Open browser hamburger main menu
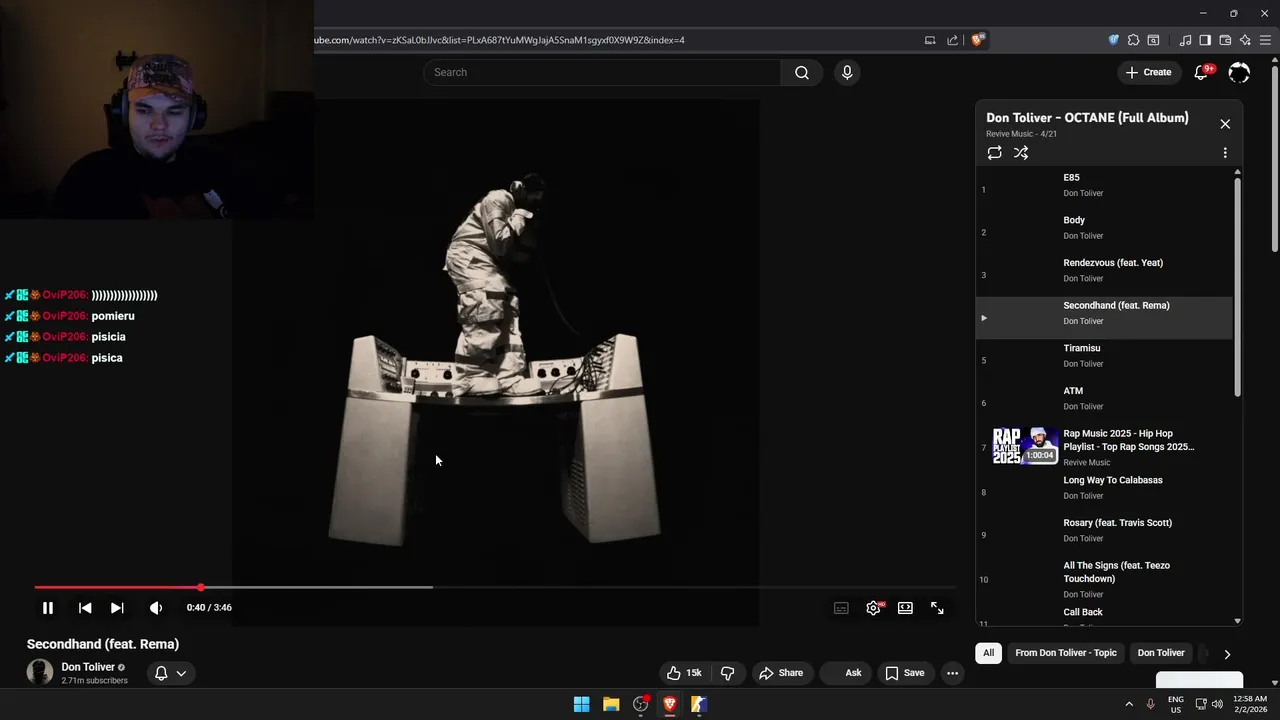1280x720 pixels. [1265, 40]
